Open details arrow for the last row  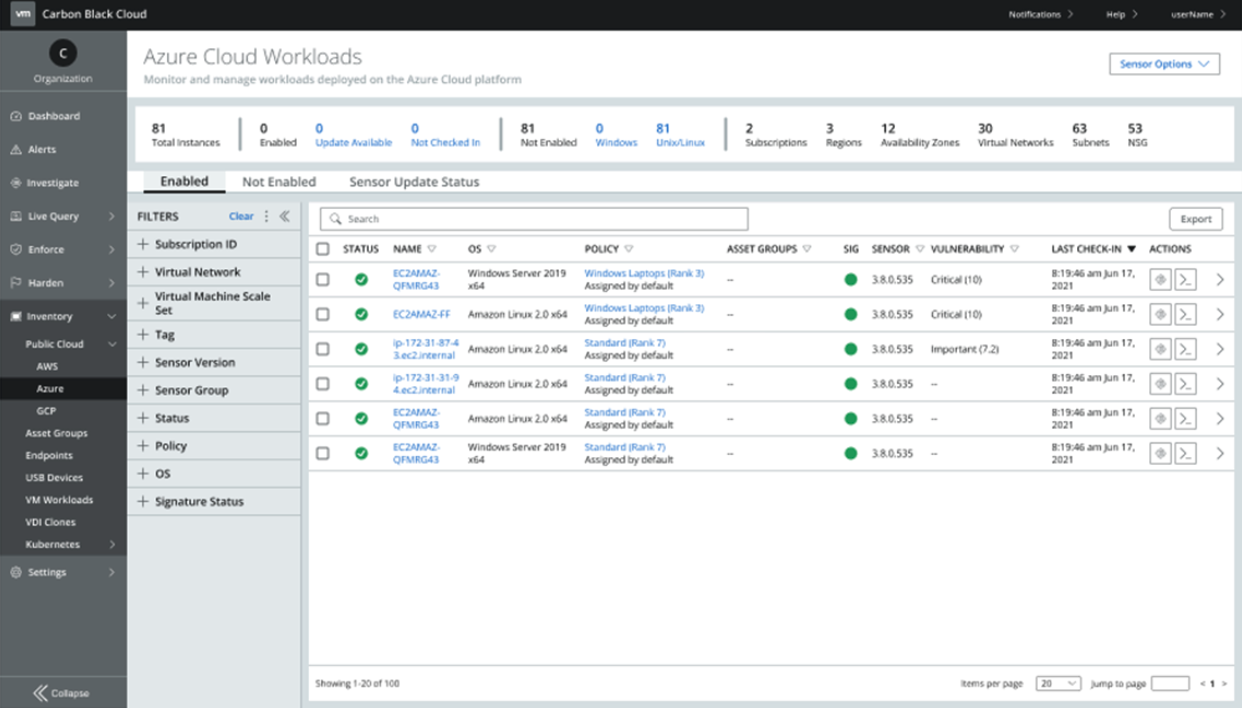pos(1220,454)
